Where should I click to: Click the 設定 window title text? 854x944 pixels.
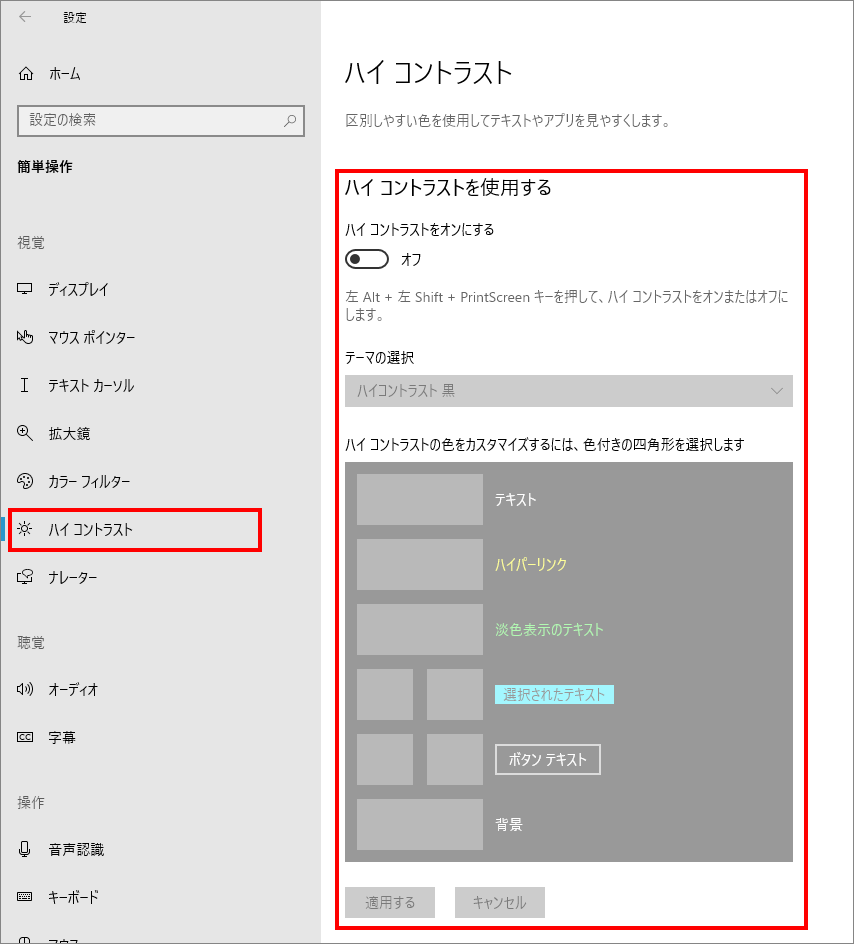pyautogui.click(x=75, y=17)
